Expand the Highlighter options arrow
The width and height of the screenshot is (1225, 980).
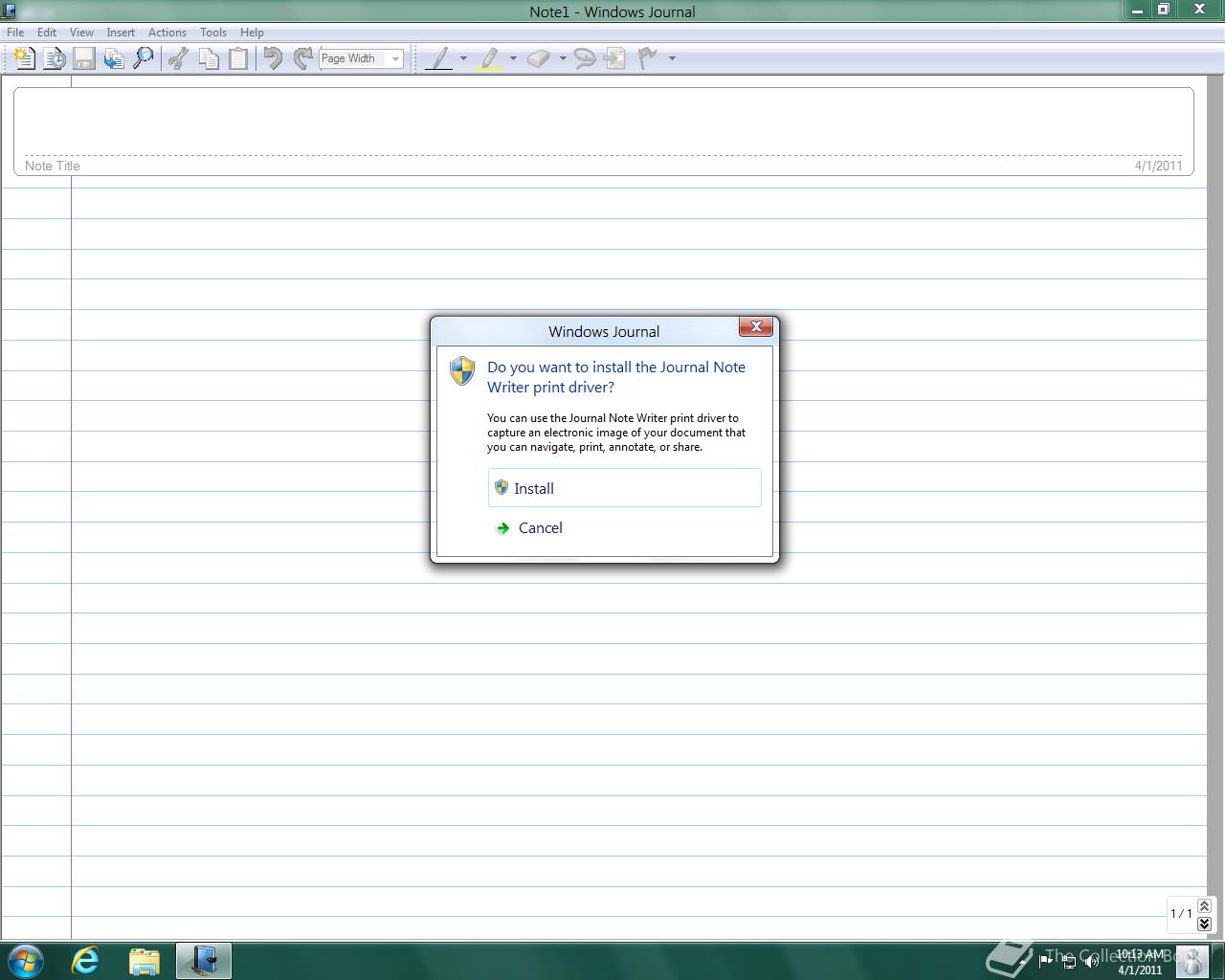click(x=513, y=58)
